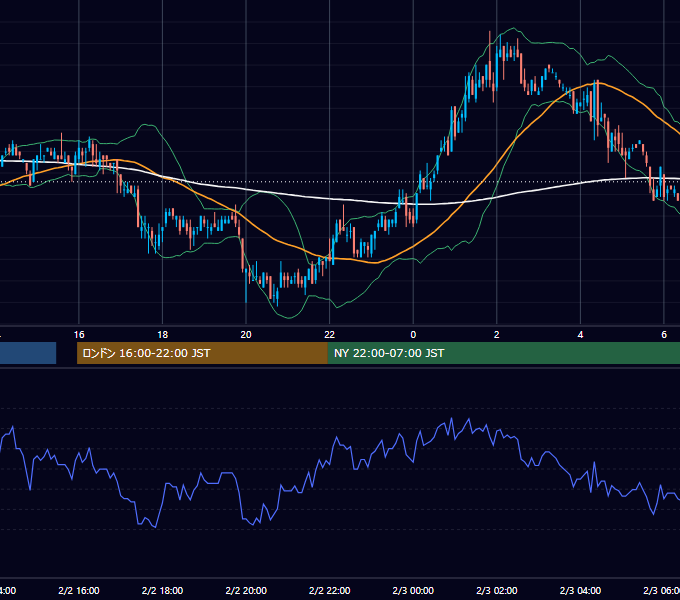This screenshot has width=680, height=600.
Task: Click the 4 hour label under the price chart
Action: pos(580,335)
